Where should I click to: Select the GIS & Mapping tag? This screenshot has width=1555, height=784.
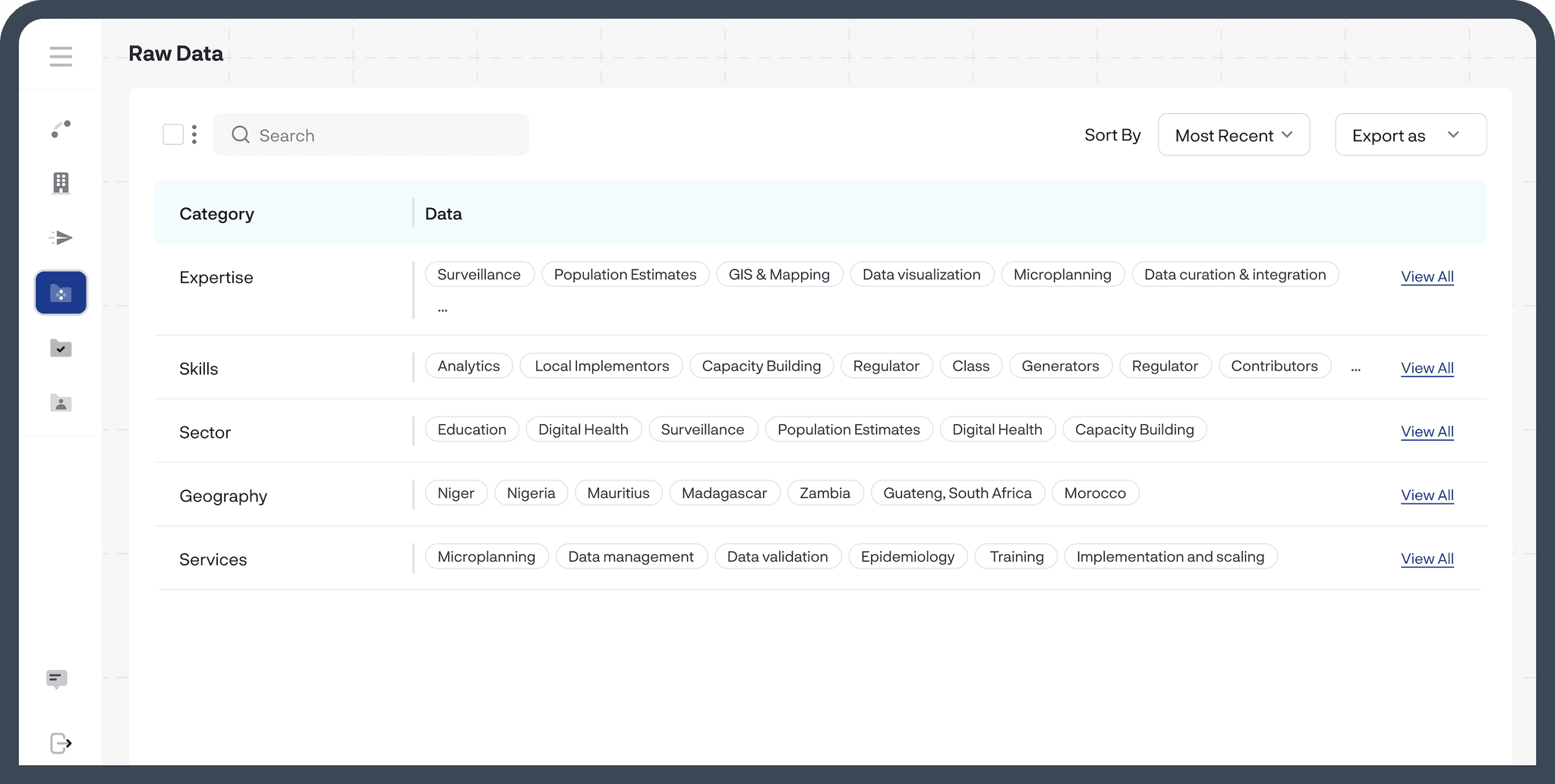[x=779, y=275]
